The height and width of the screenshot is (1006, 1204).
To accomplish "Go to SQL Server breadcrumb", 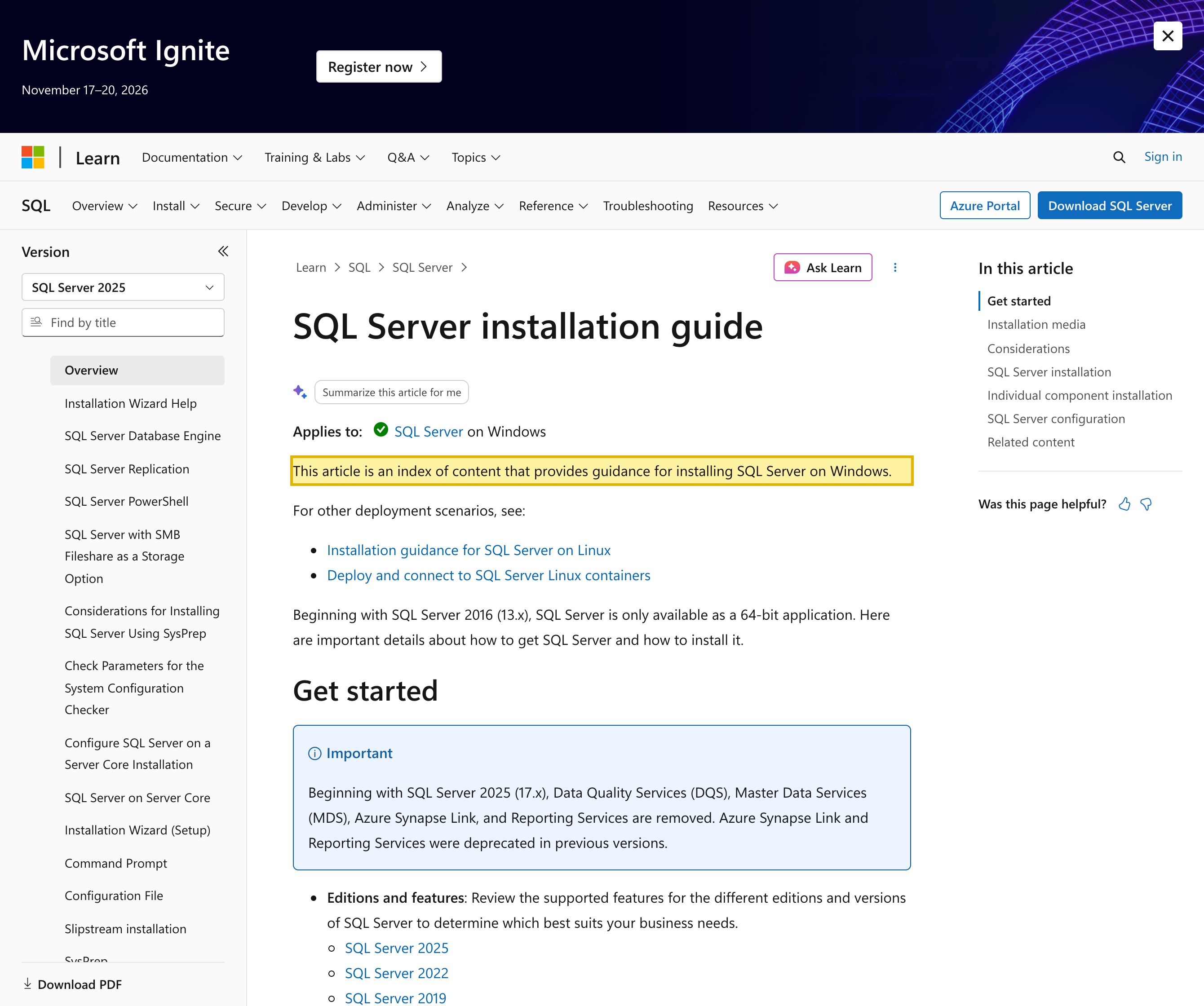I will click(x=422, y=268).
